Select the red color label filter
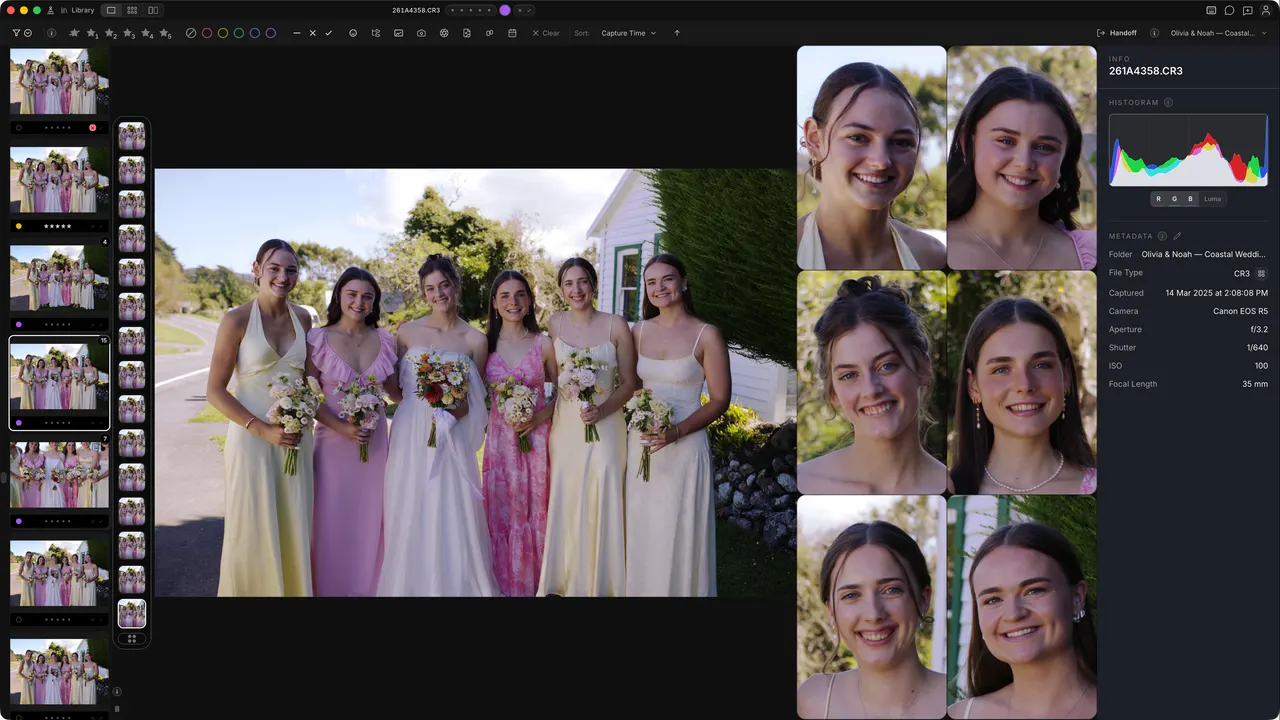This screenshot has width=1280, height=720. tap(207, 33)
